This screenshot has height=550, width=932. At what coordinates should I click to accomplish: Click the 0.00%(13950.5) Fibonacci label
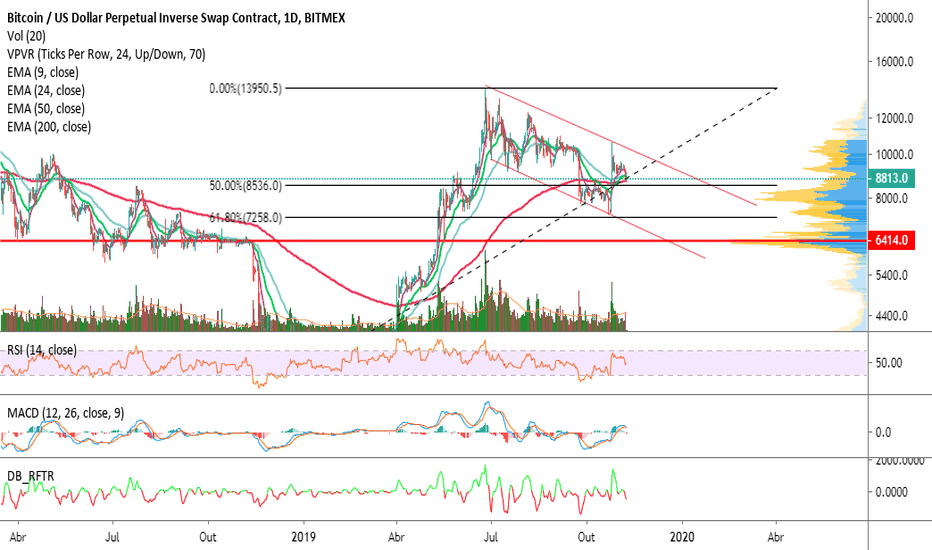(x=245, y=89)
